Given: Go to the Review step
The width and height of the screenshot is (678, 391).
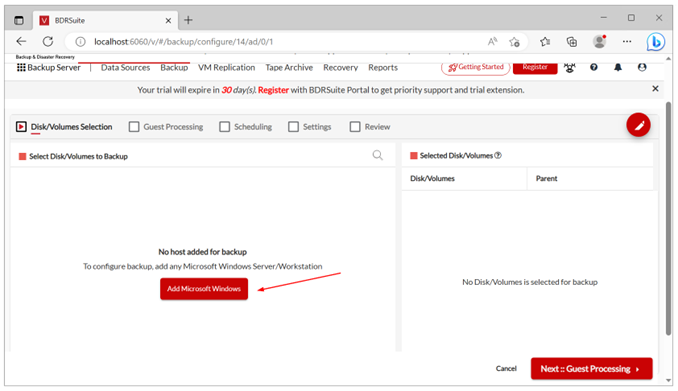Looking at the screenshot, I should (370, 127).
